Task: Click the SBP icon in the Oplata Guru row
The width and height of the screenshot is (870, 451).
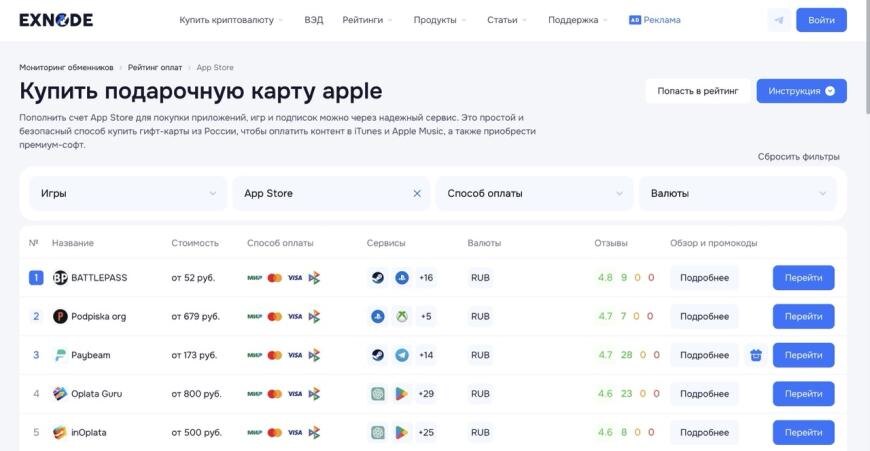Action: click(x=315, y=394)
